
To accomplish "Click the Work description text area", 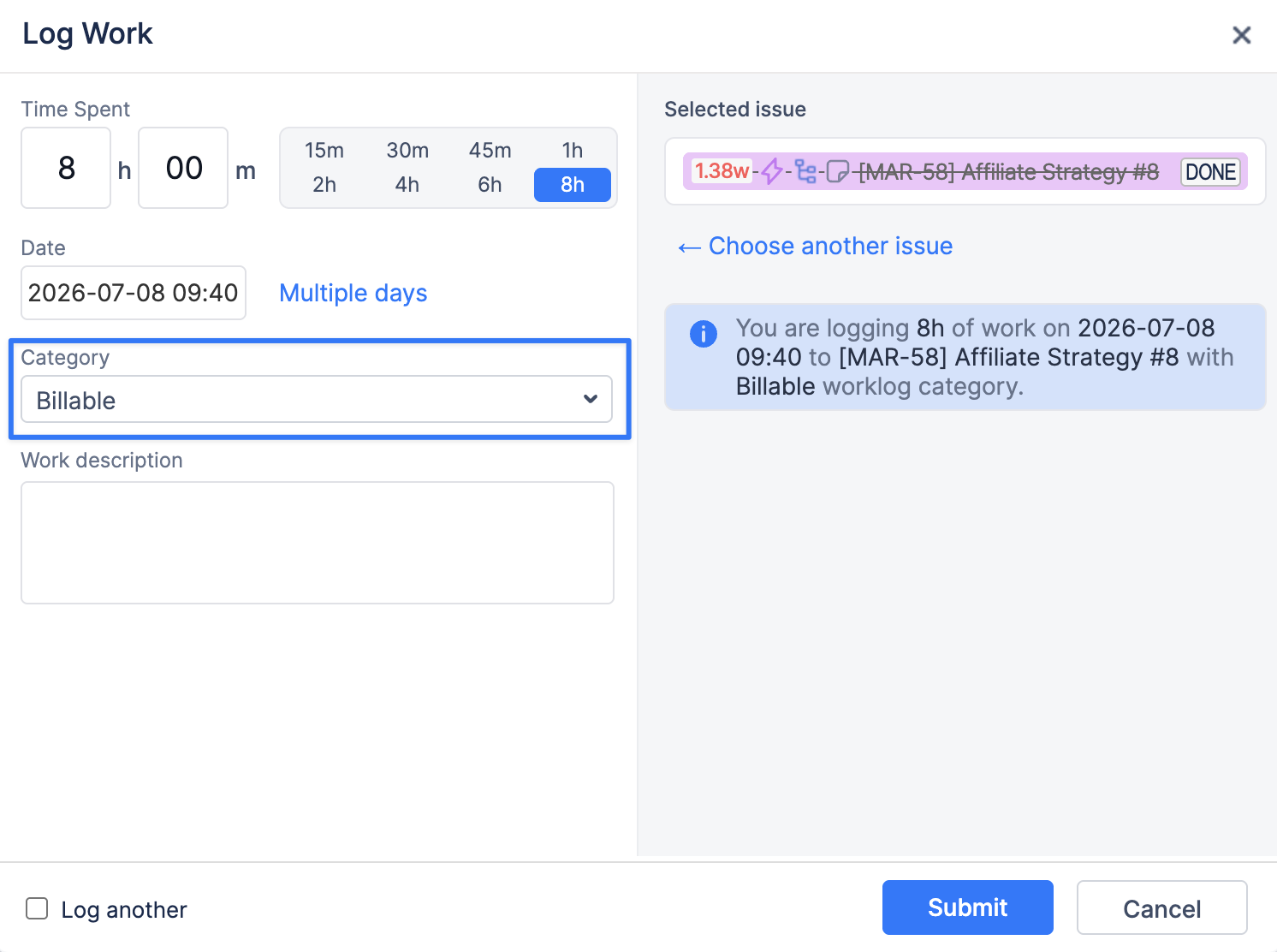I will 318,543.
